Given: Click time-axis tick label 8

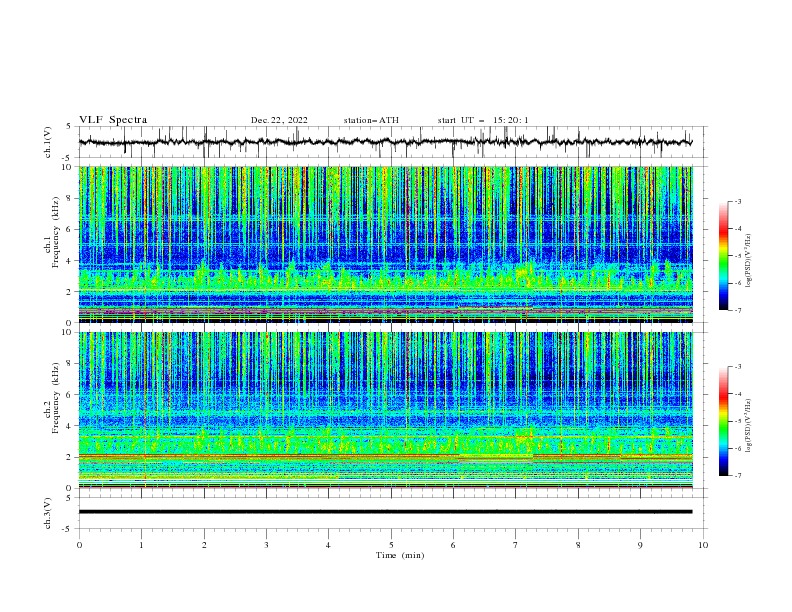Looking at the screenshot, I should tap(578, 545).
